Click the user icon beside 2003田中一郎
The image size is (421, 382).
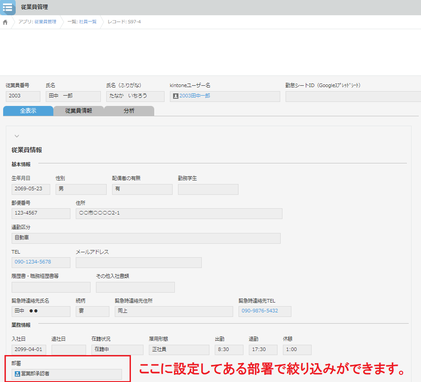[x=176, y=96]
